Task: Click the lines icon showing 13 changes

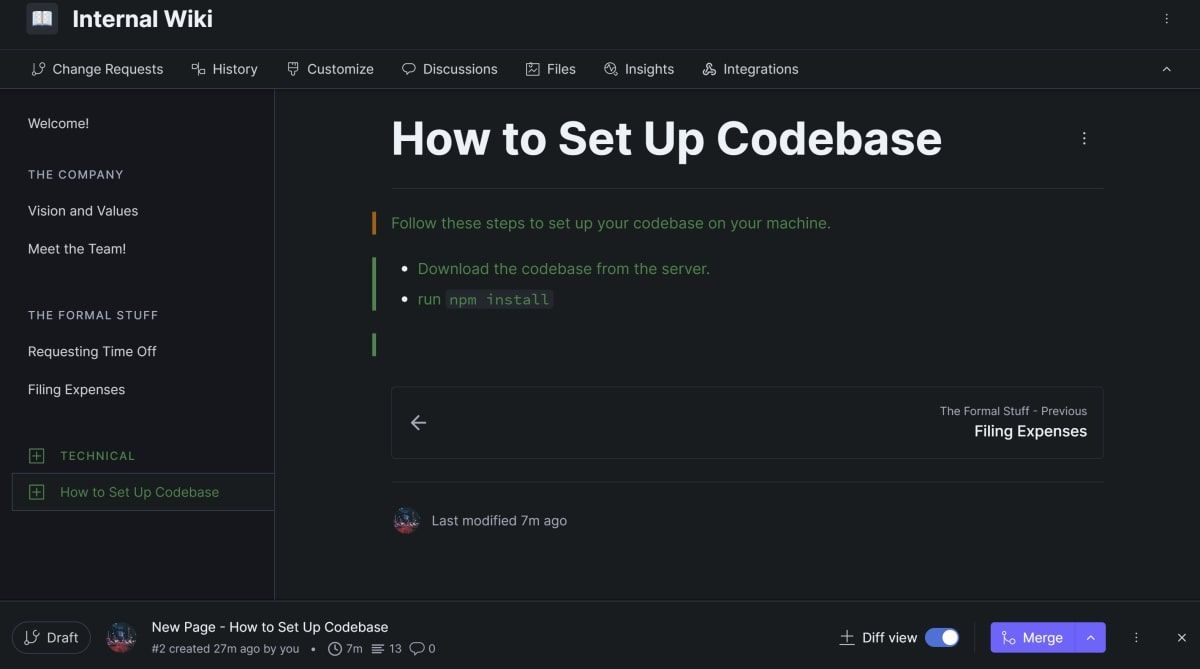Action: 378,649
